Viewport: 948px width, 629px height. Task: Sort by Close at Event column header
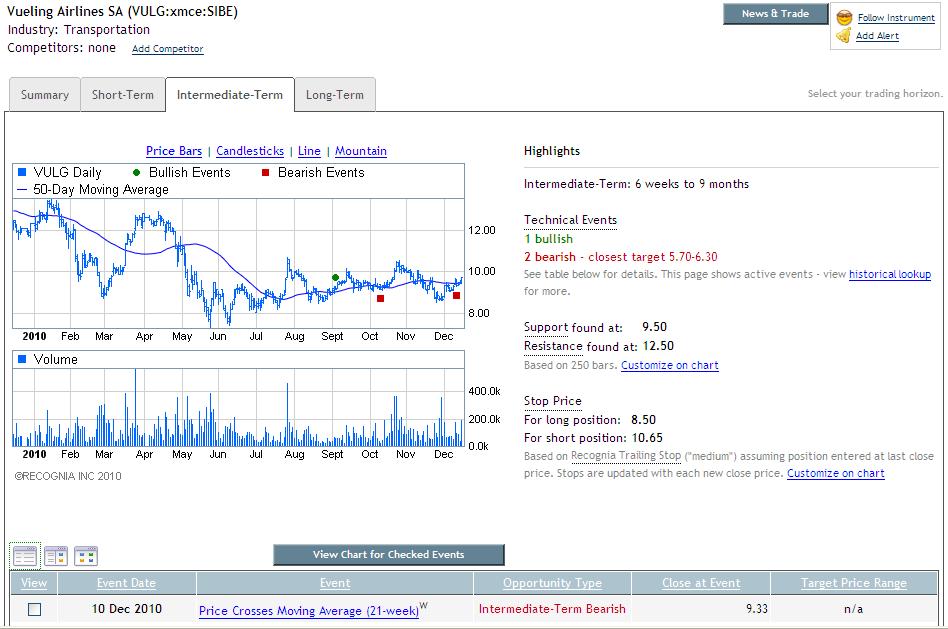point(701,583)
